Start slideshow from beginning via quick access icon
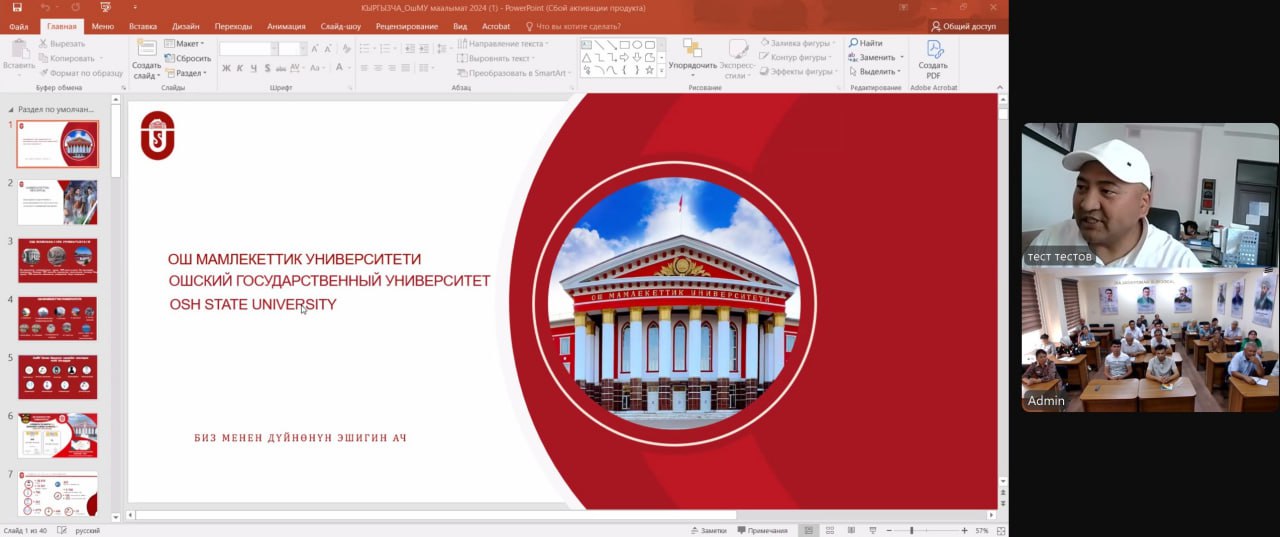This screenshot has width=1280, height=537. point(105,7)
